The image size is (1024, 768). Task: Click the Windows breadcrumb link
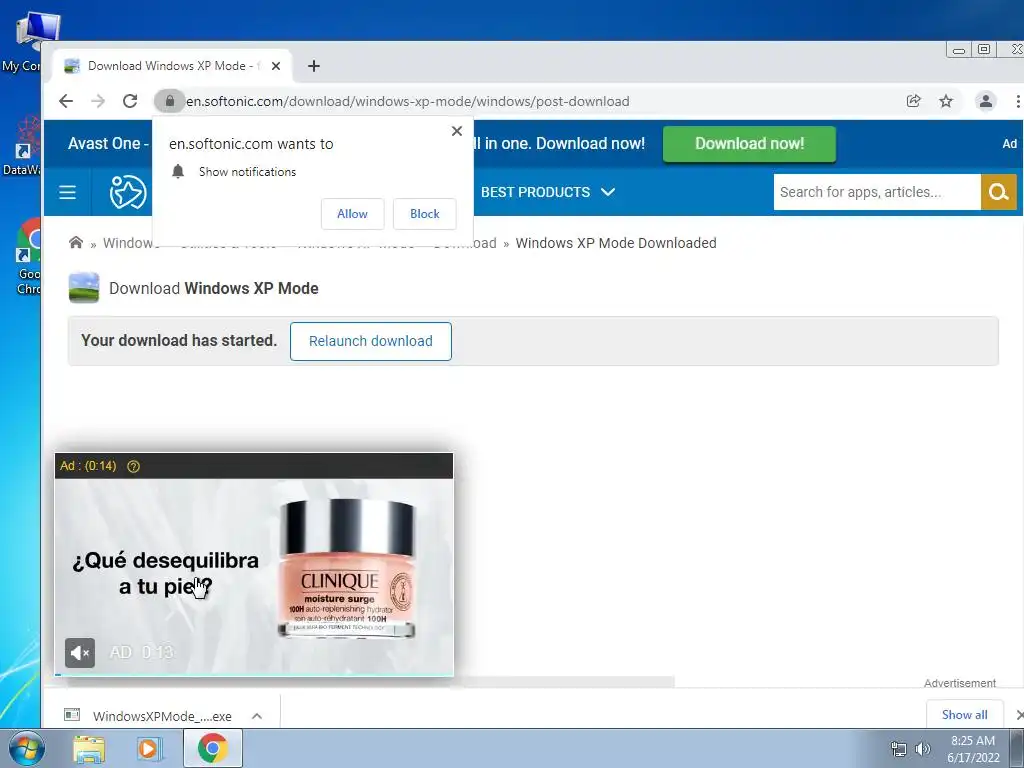(131, 243)
